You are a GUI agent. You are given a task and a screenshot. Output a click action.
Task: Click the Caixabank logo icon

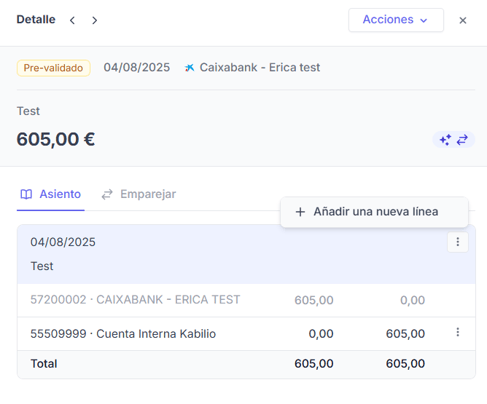pyautogui.click(x=190, y=68)
